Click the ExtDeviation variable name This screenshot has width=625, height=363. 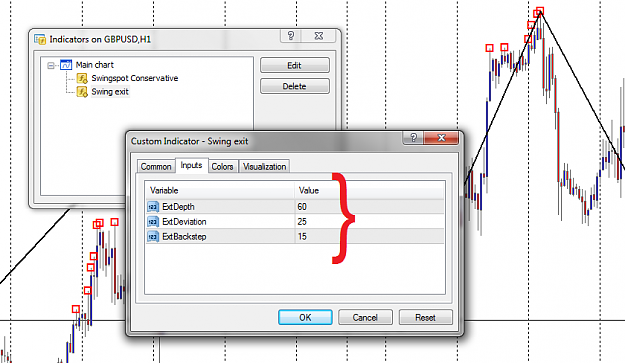pyautogui.click(x=184, y=222)
